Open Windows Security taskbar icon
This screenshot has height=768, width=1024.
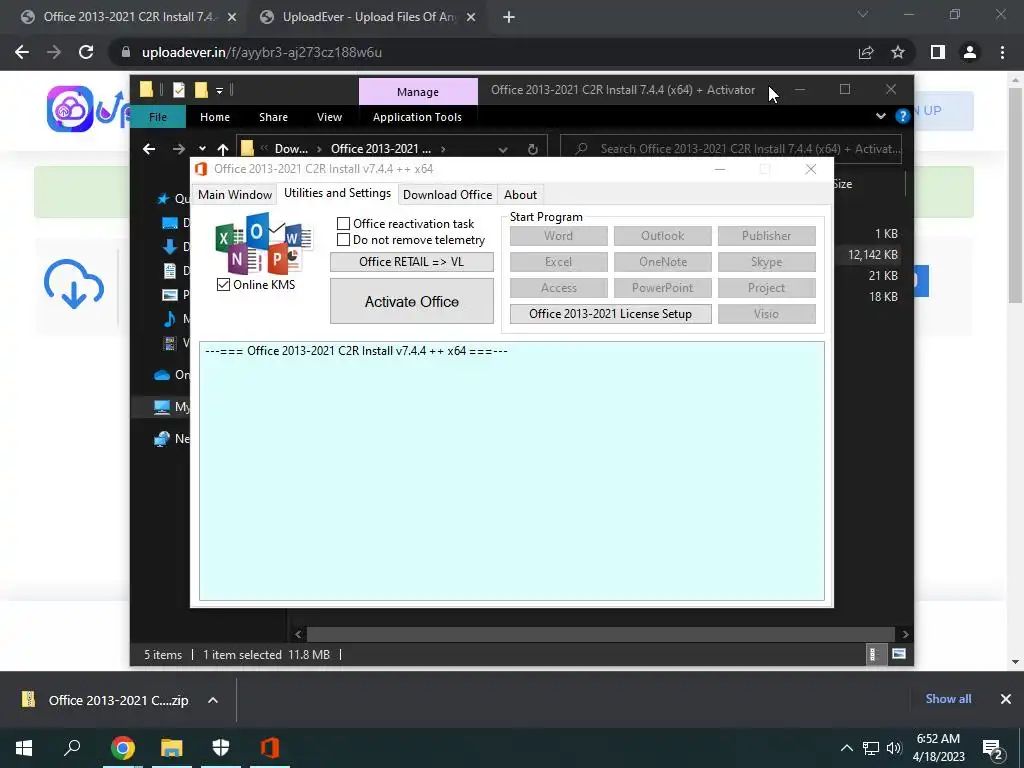(x=221, y=748)
